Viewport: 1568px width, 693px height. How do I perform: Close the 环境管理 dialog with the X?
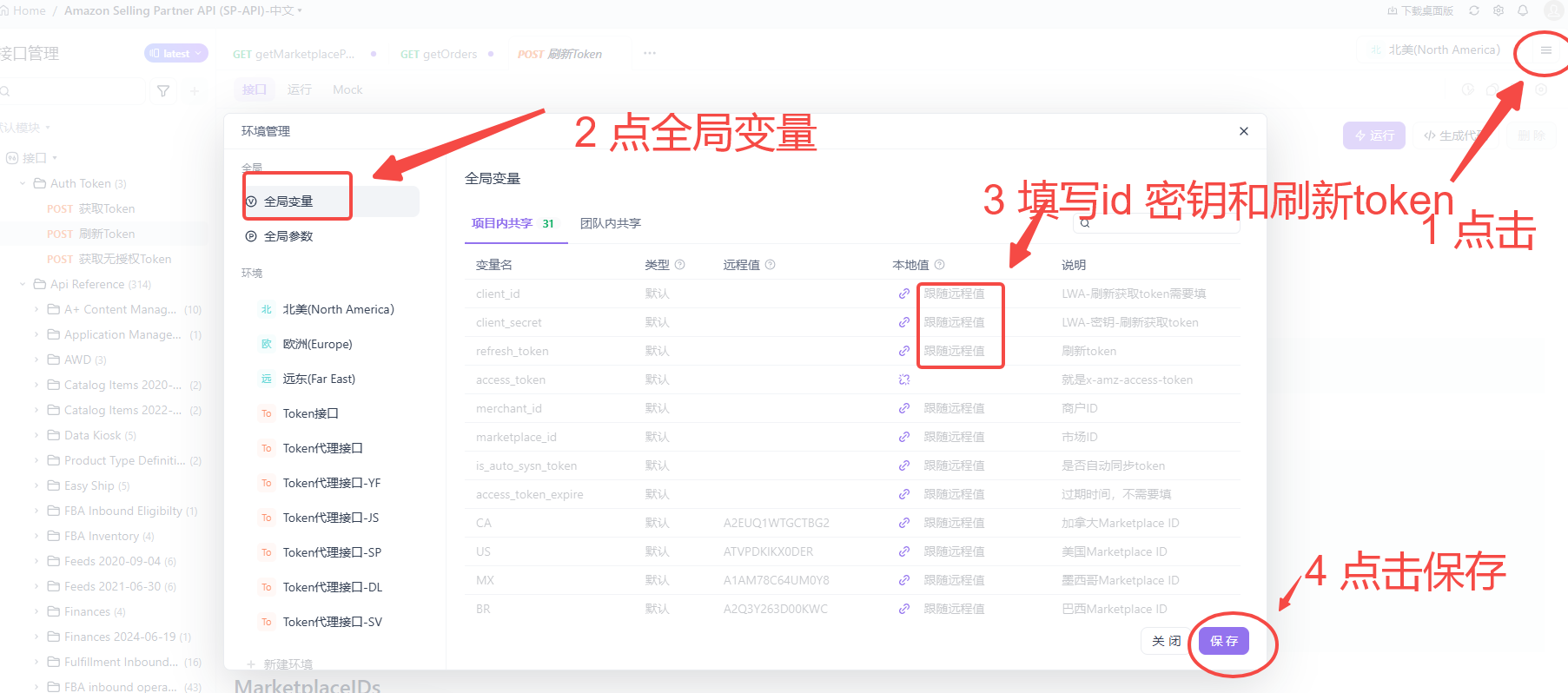[x=1244, y=131]
